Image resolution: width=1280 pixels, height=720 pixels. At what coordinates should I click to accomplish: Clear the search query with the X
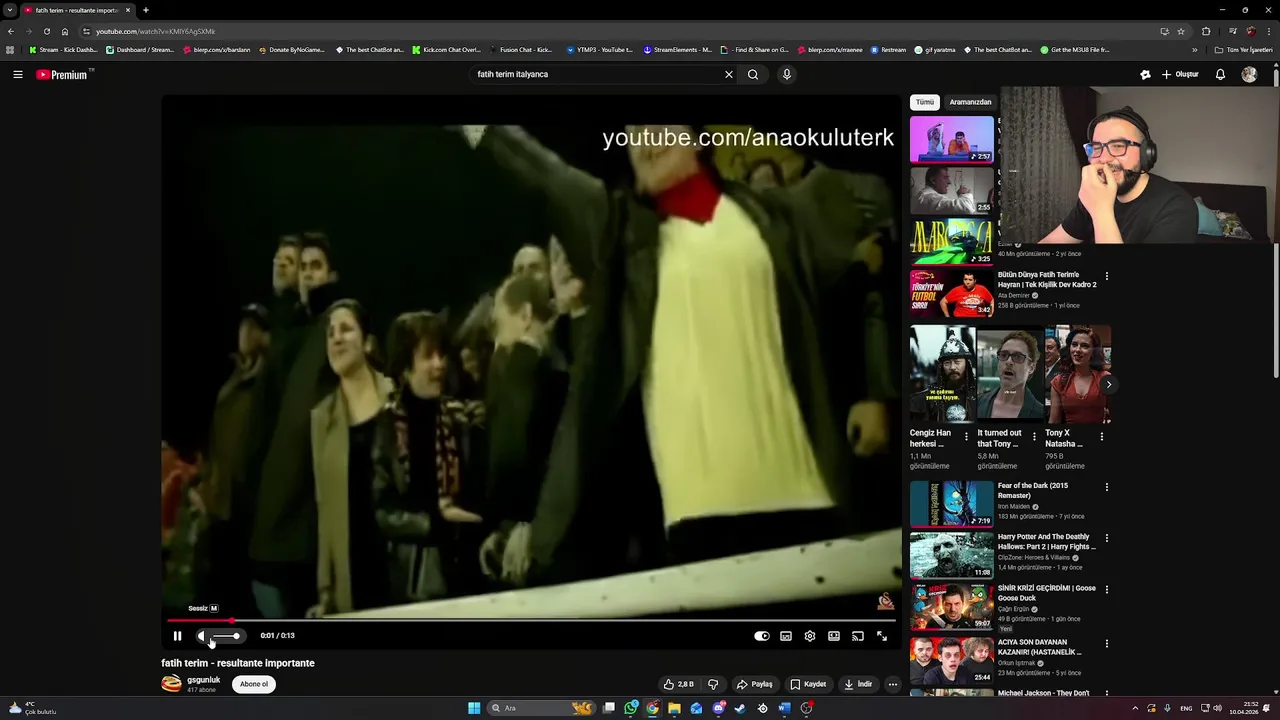click(x=729, y=74)
